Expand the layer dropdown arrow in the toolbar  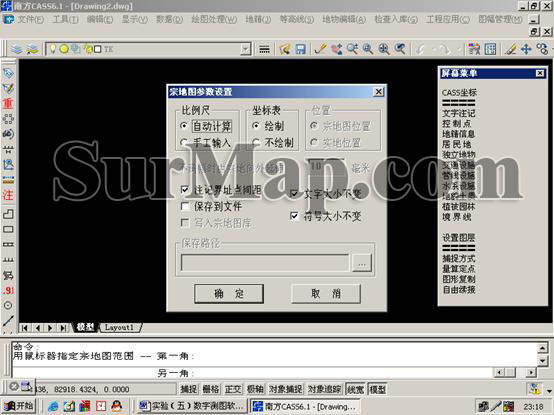(246, 49)
